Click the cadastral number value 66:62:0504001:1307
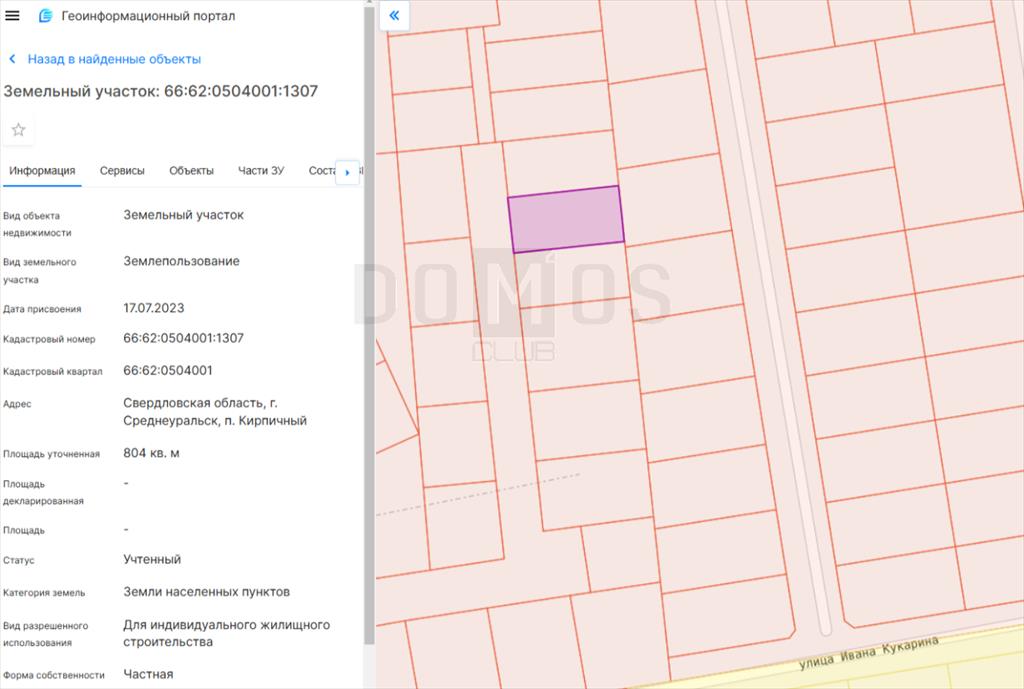This screenshot has width=1024, height=689. tap(183, 339)
